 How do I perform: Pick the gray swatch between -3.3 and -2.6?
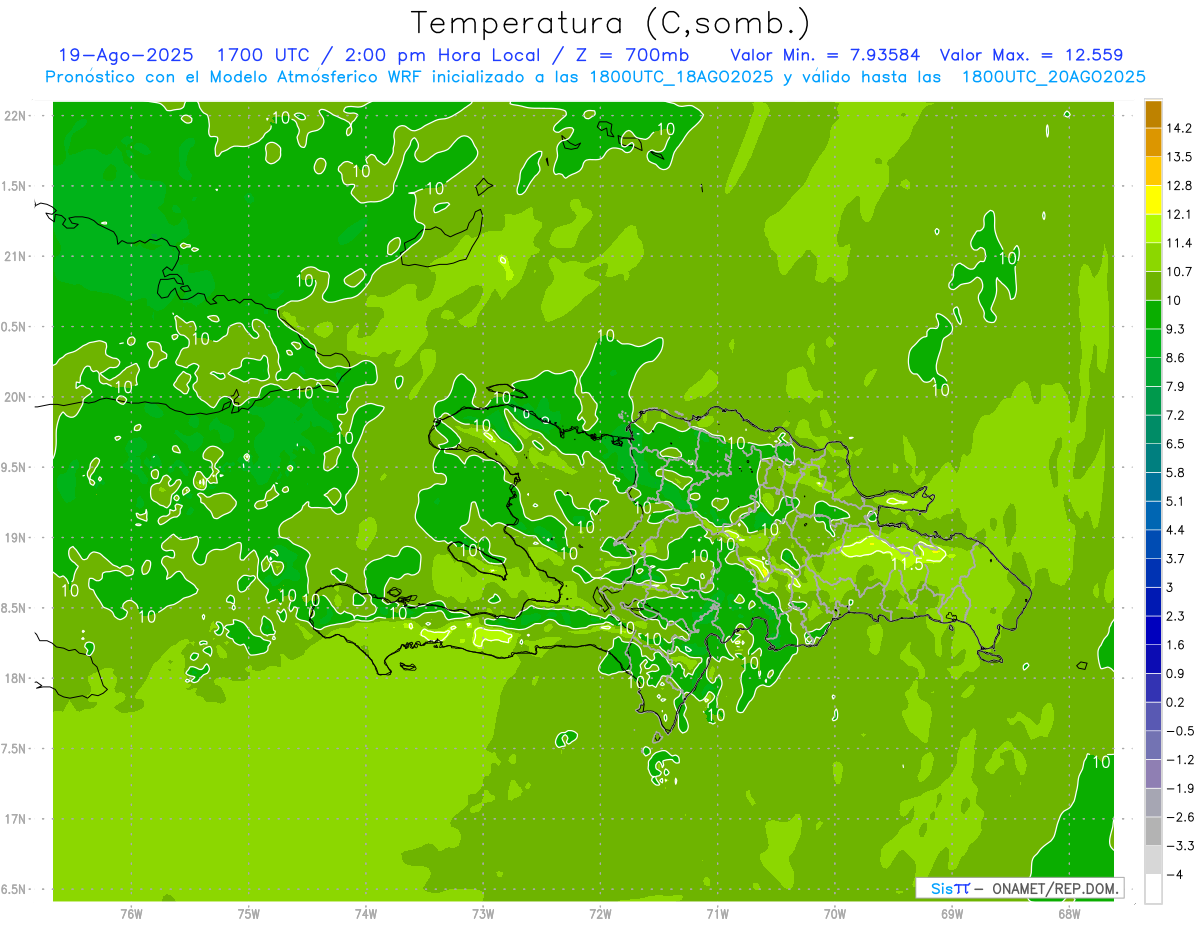(x=1153, y=831)
